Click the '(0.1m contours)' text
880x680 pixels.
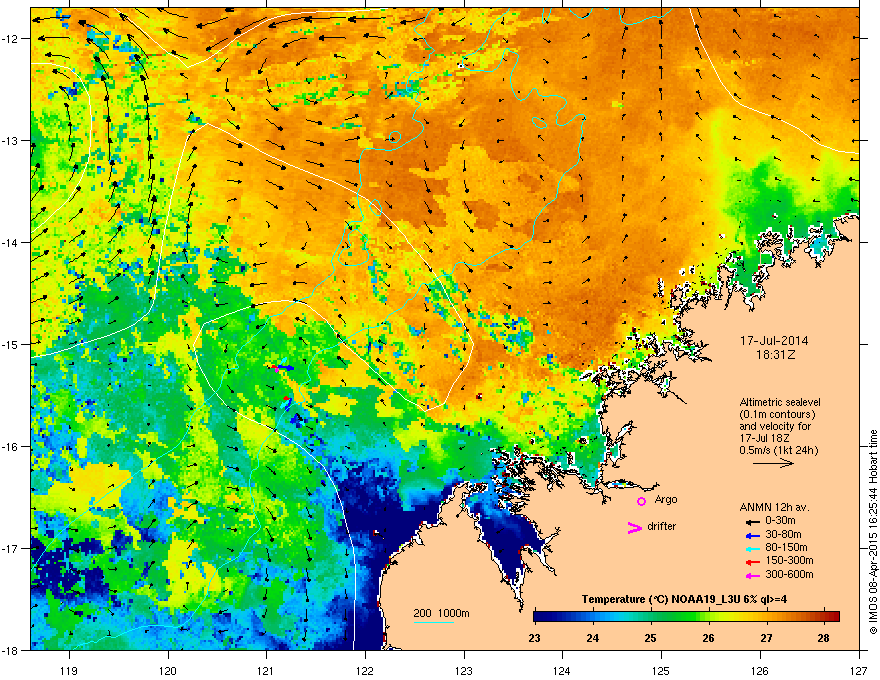[777, 414]
